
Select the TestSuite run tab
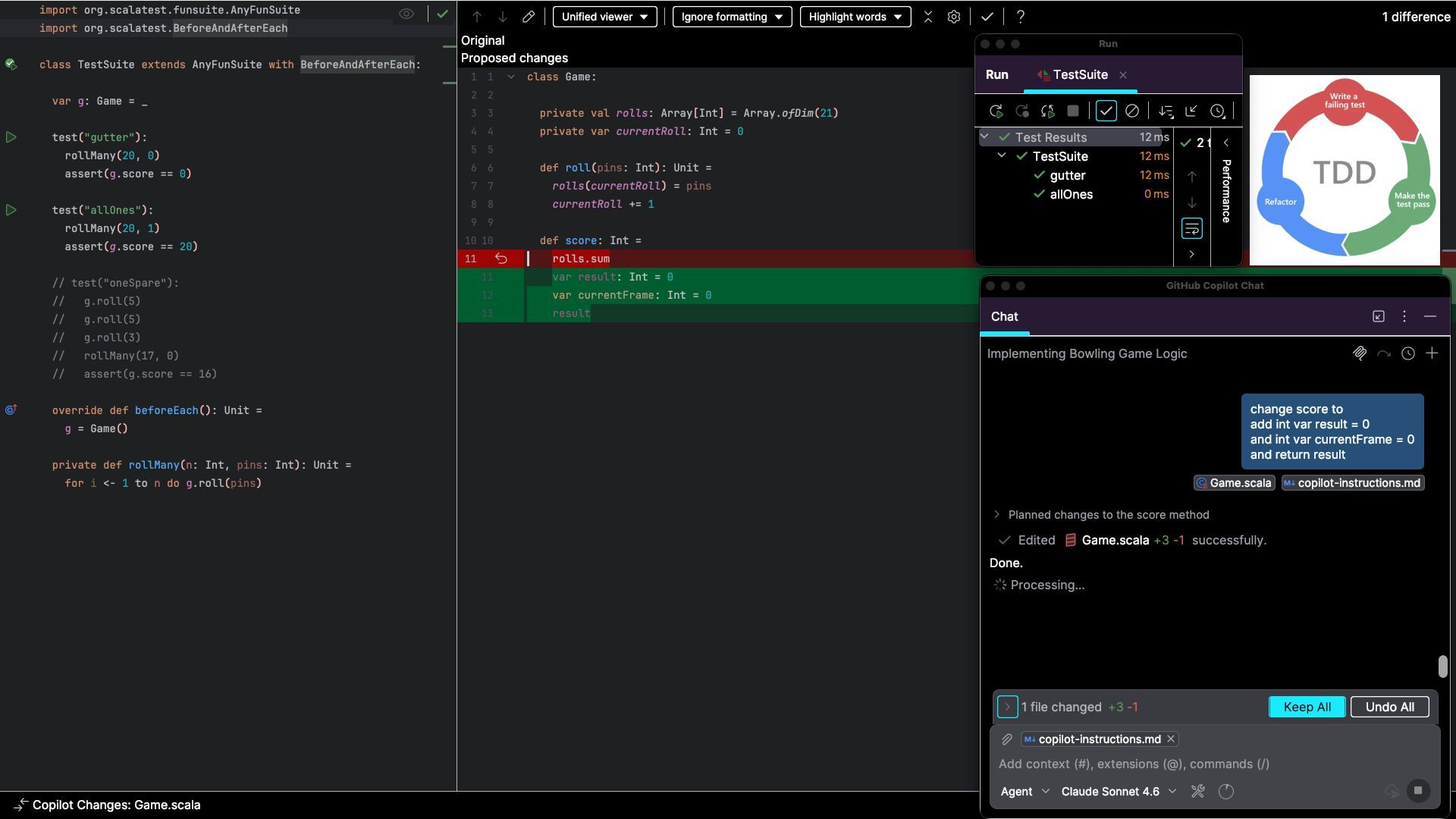1080,74
